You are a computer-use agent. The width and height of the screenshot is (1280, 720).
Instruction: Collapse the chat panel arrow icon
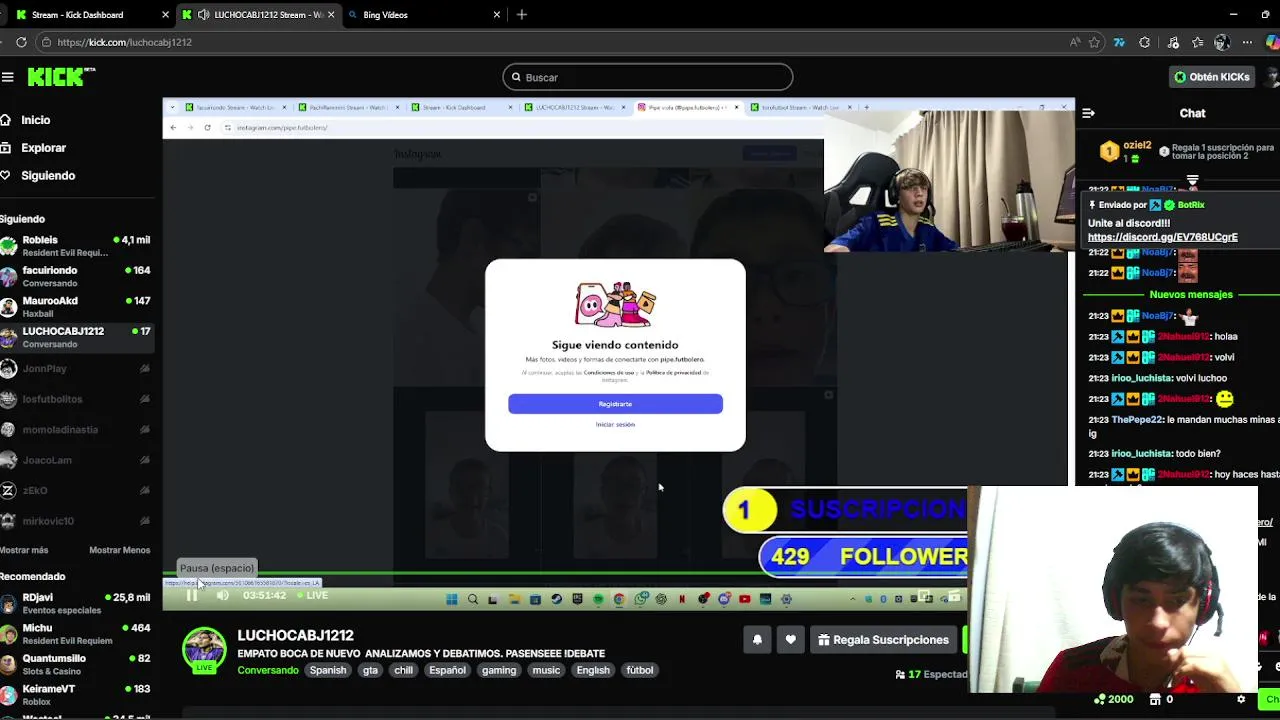tap(1088, 113)
